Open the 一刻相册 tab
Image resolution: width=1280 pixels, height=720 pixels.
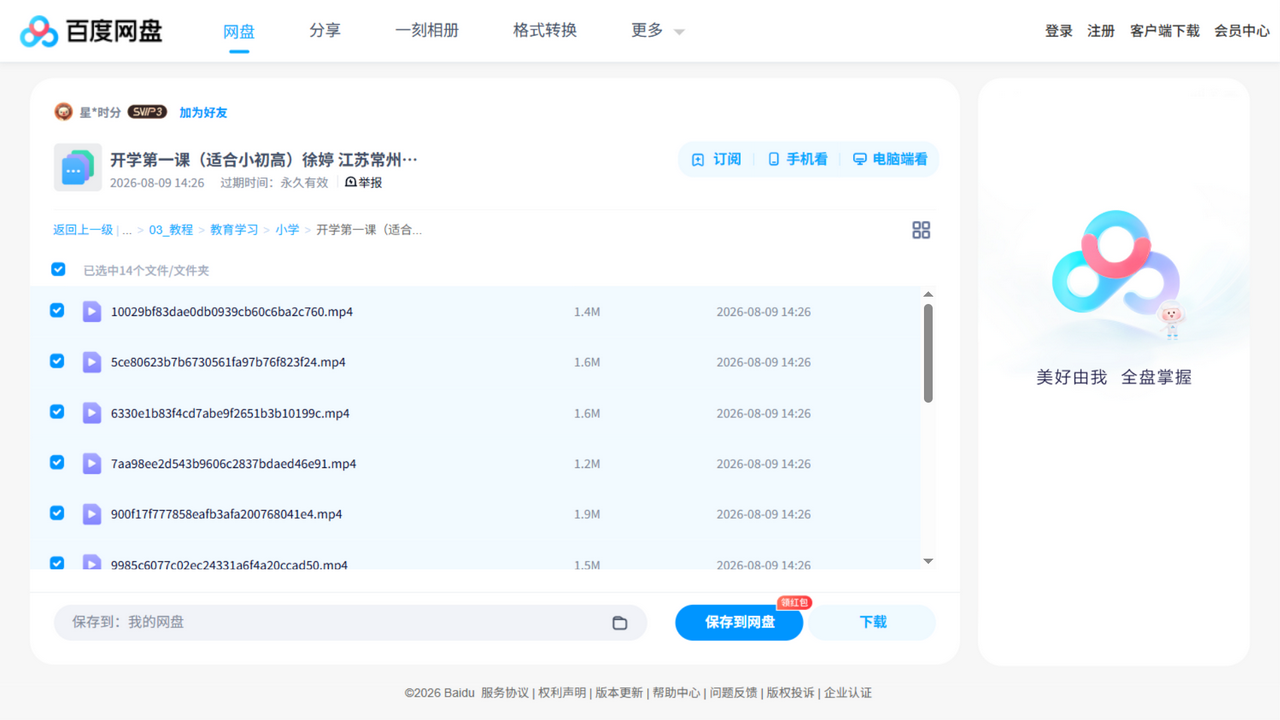tap(427, 31)
